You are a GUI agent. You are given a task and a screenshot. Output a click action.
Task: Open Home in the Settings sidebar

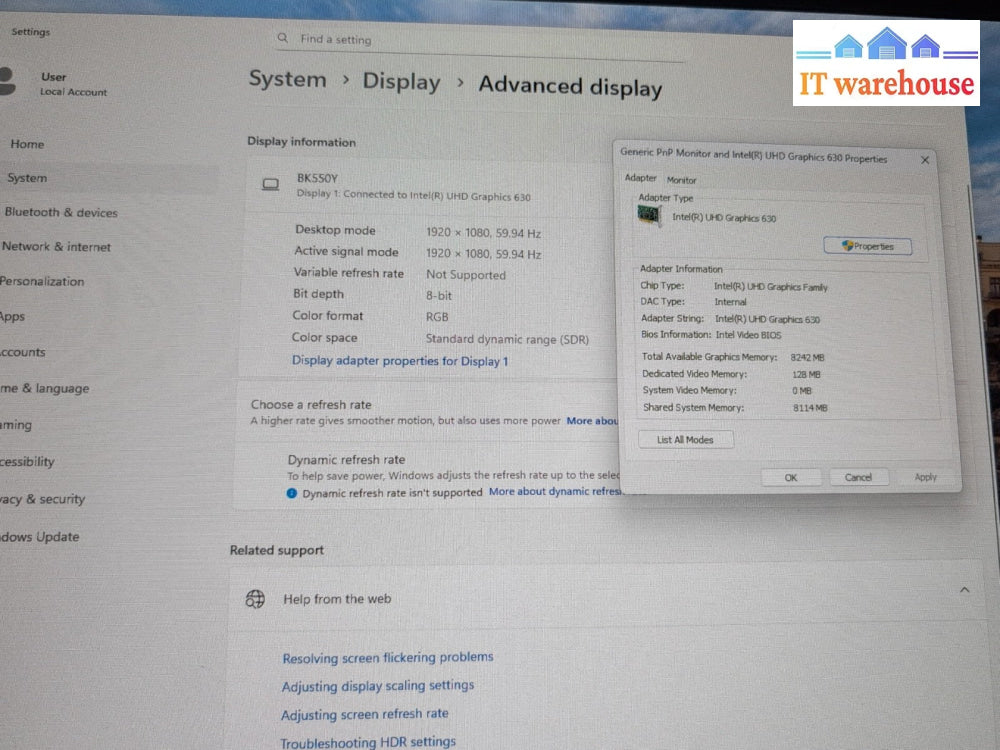27,144
